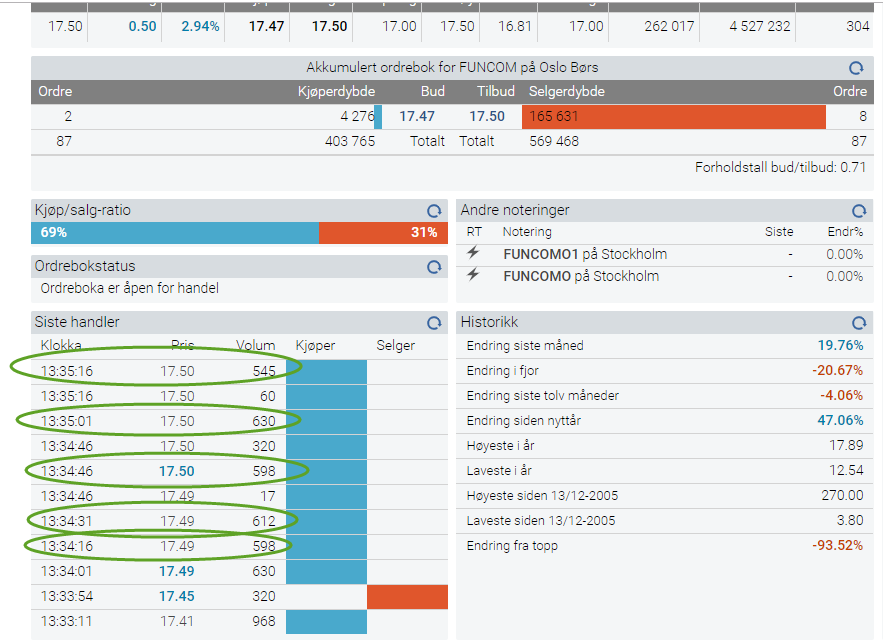Click the orange 165 631 seller depth bar
This screenshot has width=883, height=642.
pos(674,117)
